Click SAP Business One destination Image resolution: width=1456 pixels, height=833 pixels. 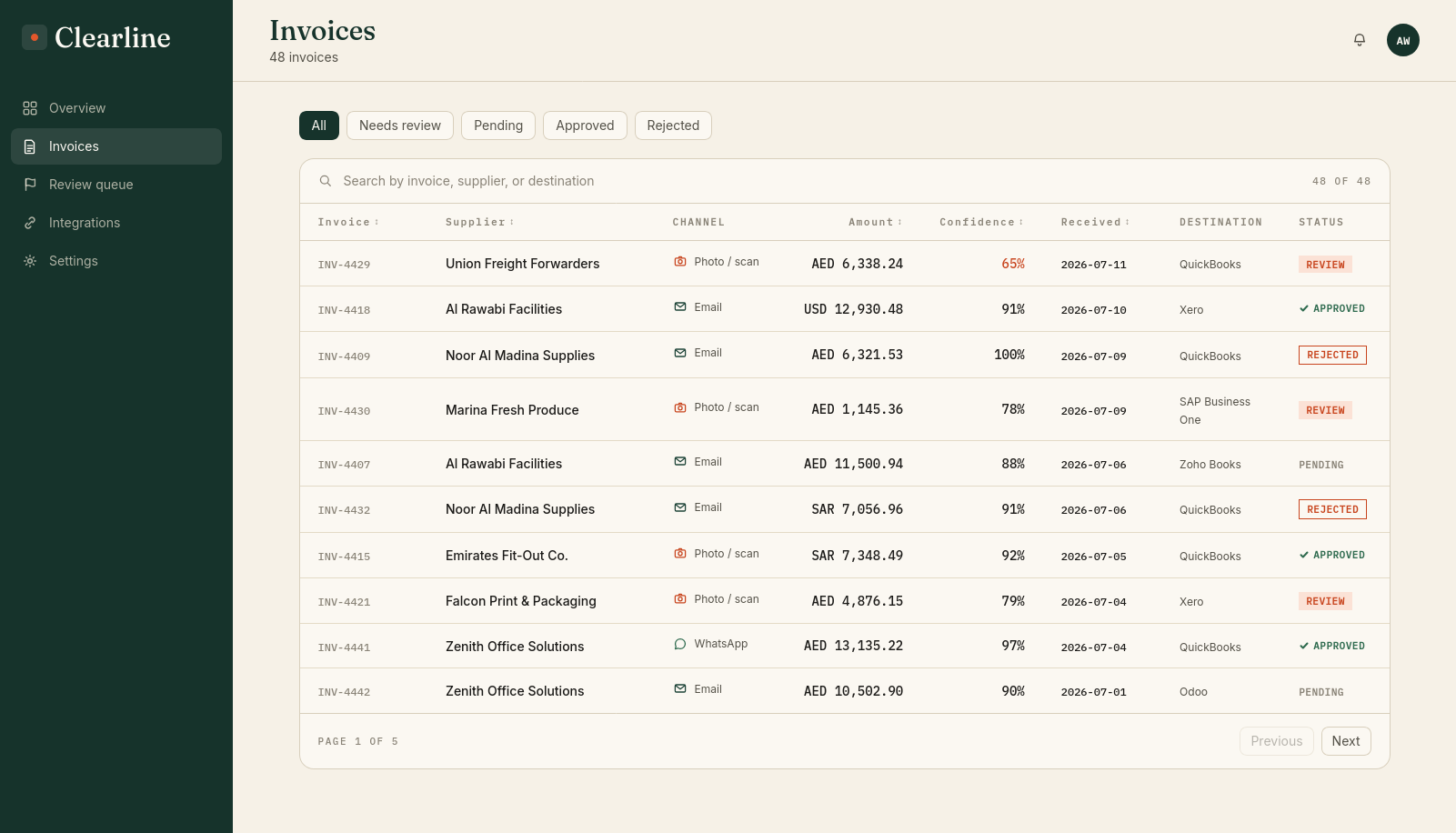pyautogui.click(x=1215, y=411)
